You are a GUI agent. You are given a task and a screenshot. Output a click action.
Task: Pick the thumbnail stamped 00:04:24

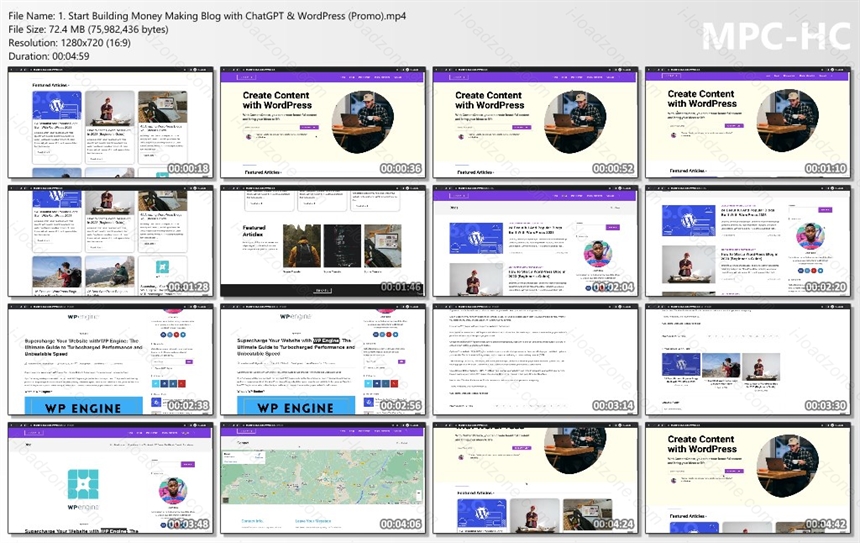click(535, 478)
